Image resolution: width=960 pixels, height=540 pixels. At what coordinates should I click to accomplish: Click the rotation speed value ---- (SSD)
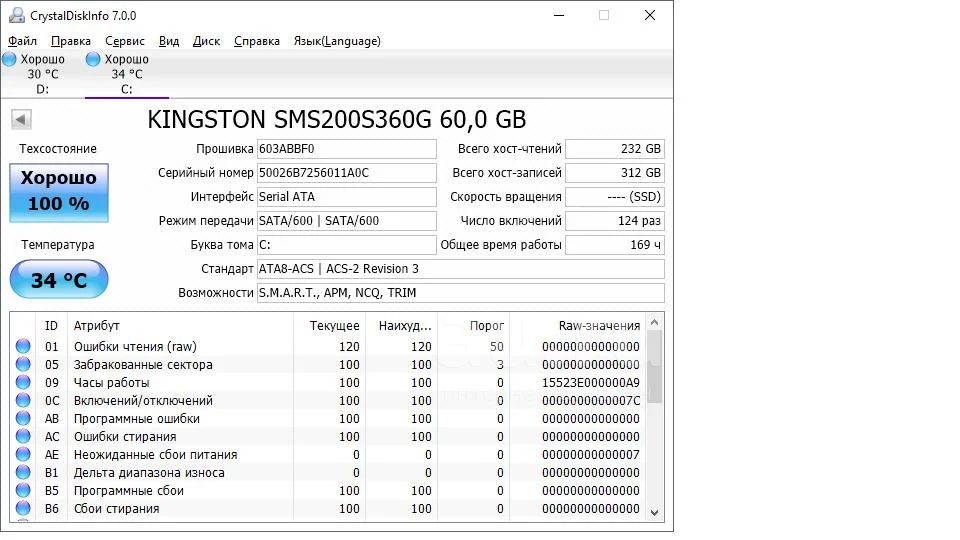point(615,197)
